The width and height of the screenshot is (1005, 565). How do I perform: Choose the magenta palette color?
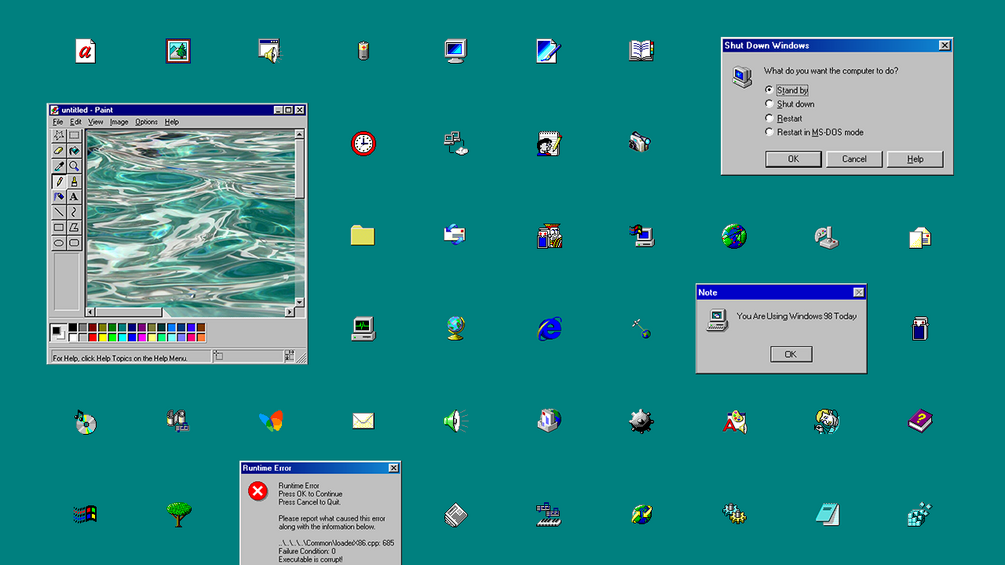click(142, 338)
